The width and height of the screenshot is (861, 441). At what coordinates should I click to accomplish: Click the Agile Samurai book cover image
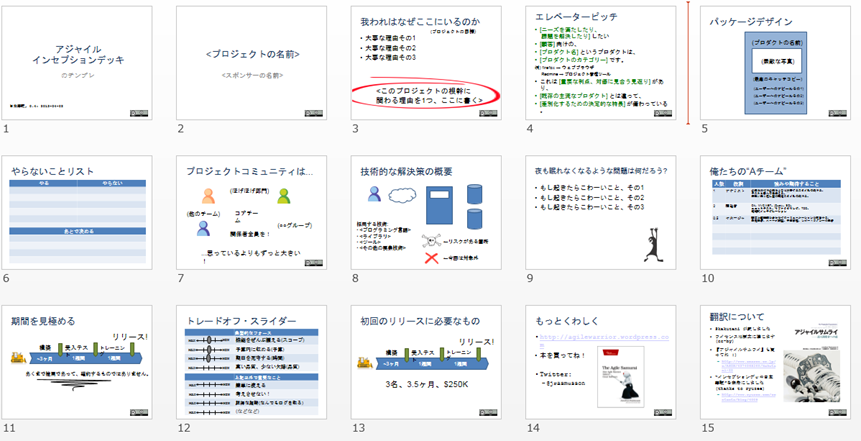coord(620,377)
